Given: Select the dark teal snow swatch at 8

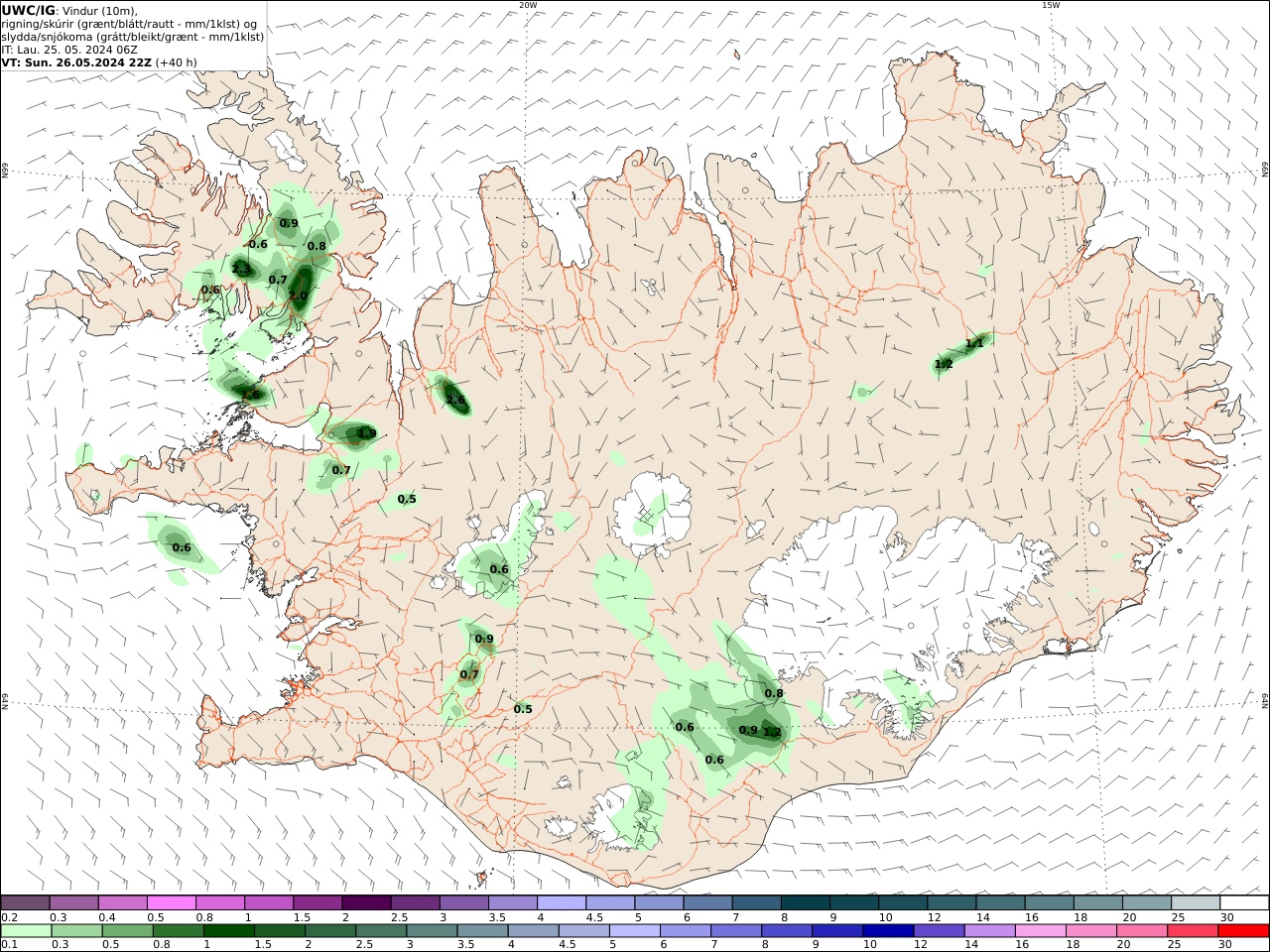Looking at the screenshot, I should pos(806,902).
